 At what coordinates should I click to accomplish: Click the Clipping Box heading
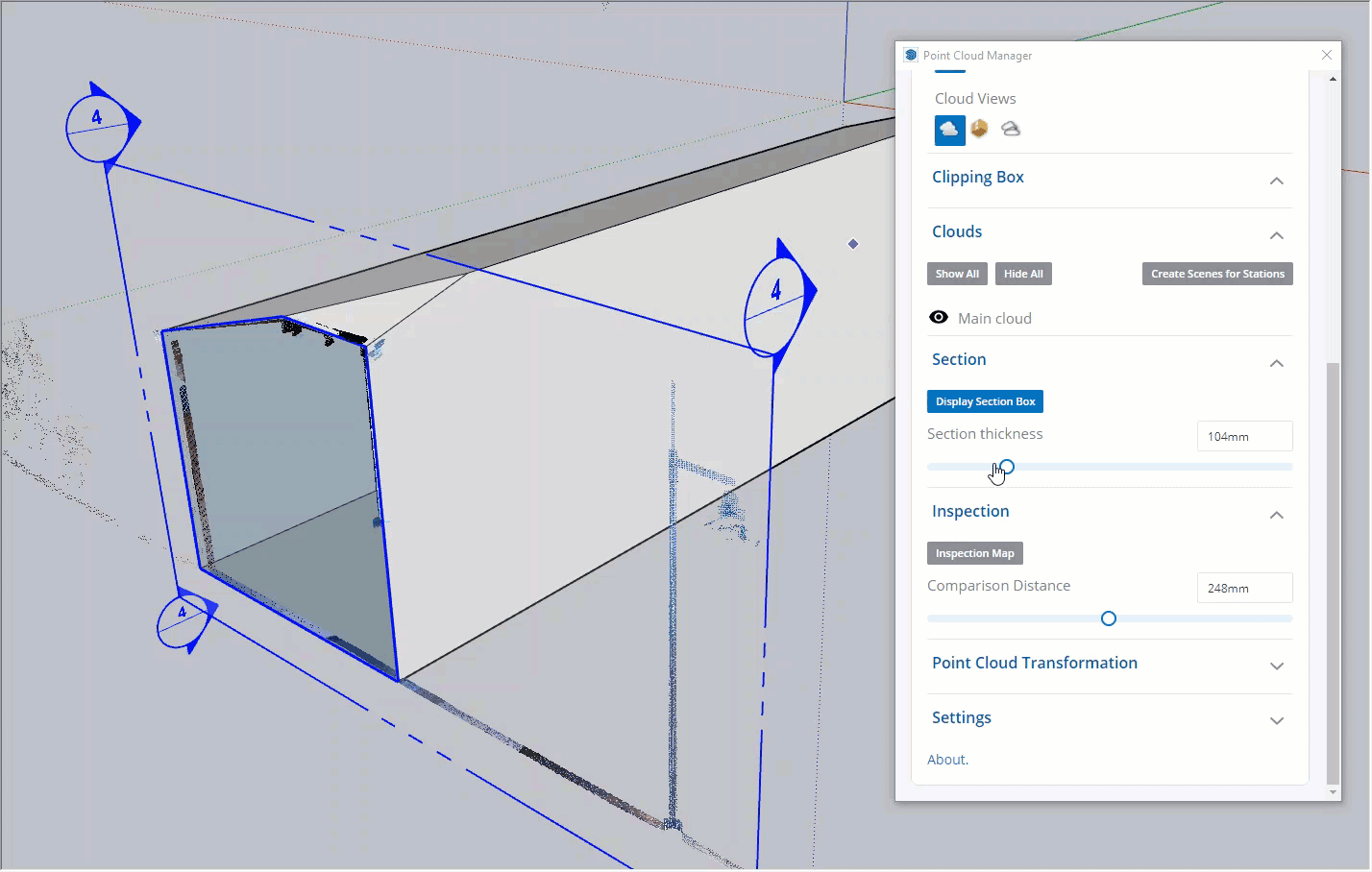(x=977, y=177)
